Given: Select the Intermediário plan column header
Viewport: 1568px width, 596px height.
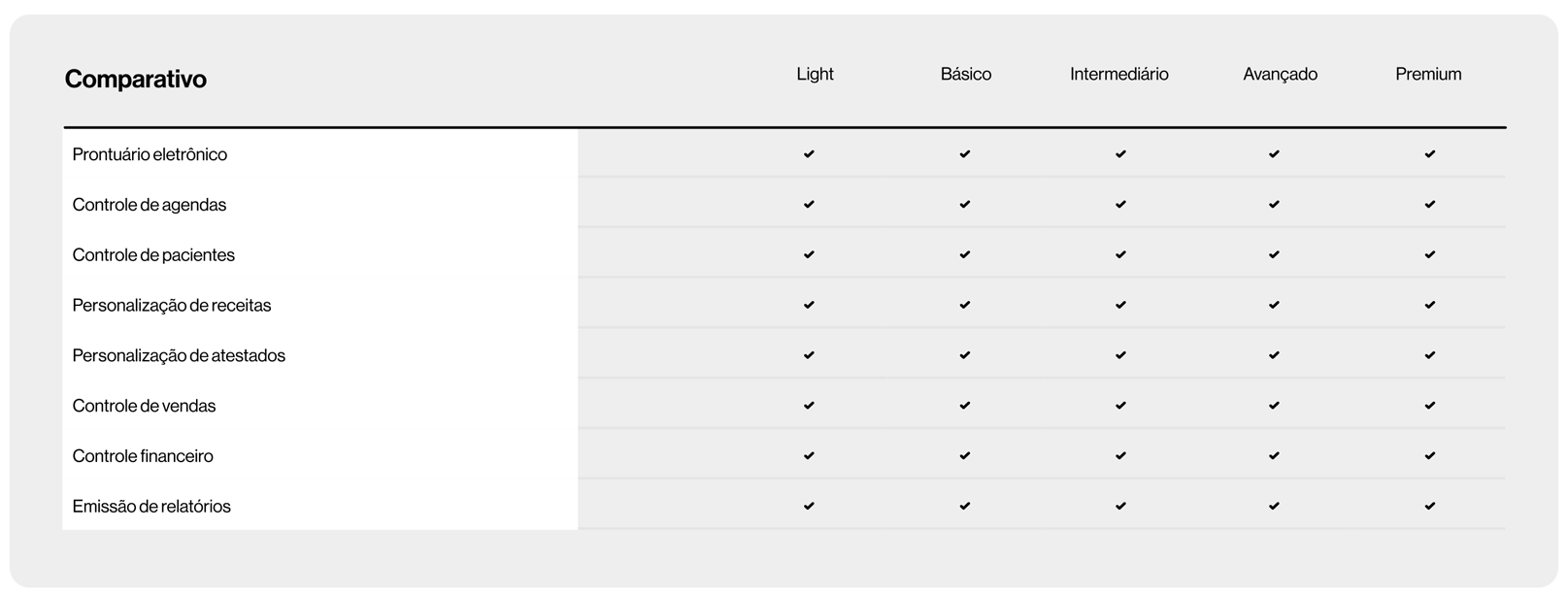Looking at the screenshot, I should [1118, 74].
